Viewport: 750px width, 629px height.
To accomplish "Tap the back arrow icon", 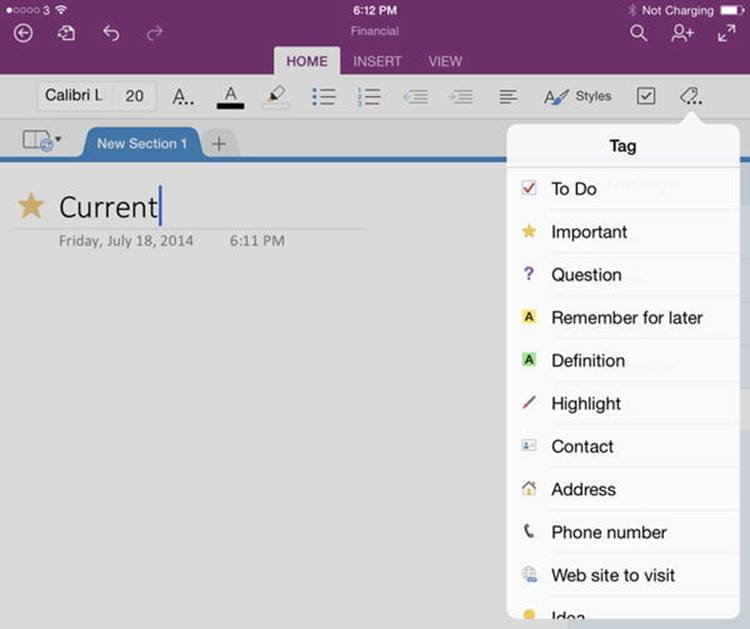I will tap(23, 33).
